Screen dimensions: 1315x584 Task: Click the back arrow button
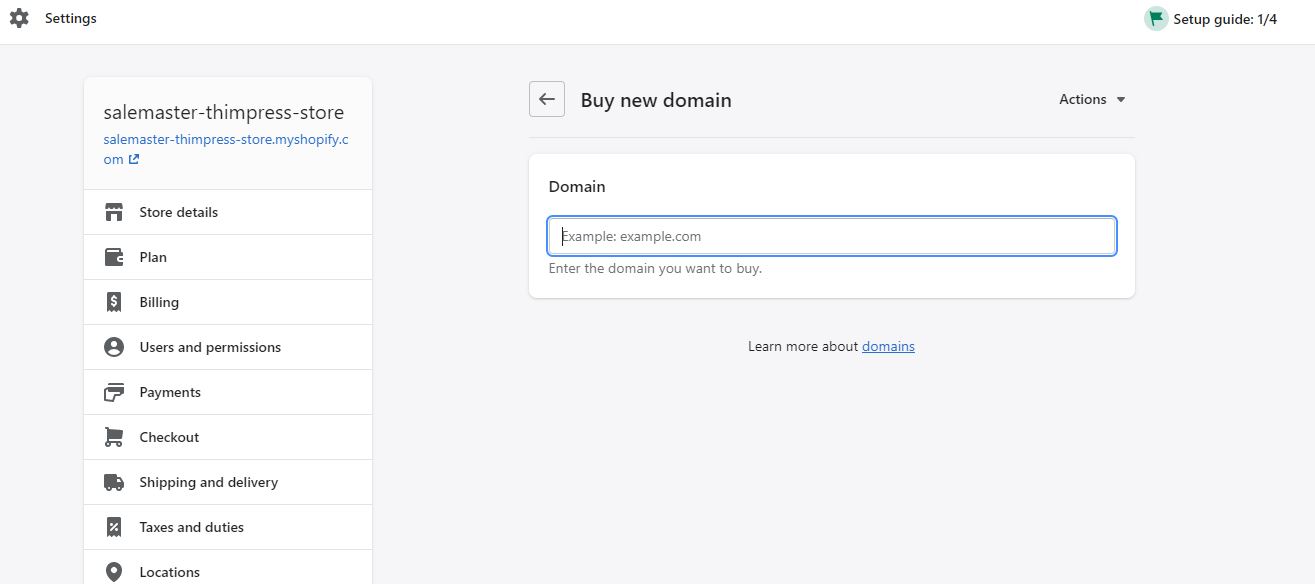[x=546, y=99]
